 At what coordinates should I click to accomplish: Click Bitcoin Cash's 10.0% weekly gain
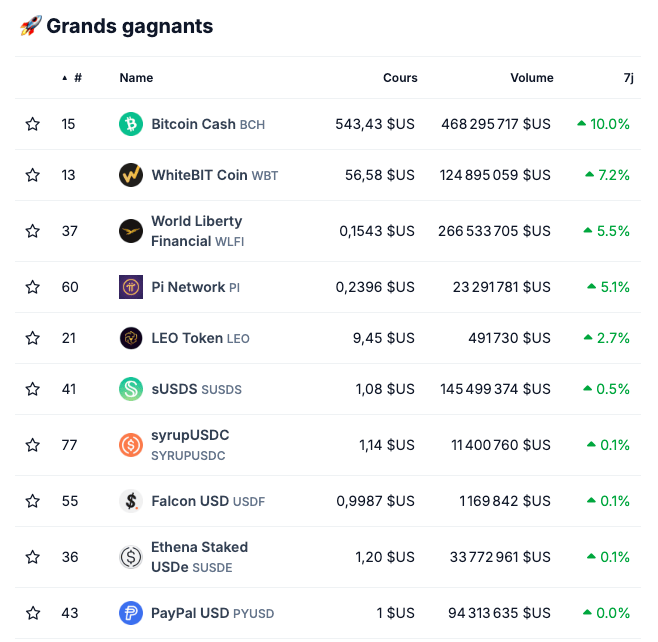pos(604,124)
